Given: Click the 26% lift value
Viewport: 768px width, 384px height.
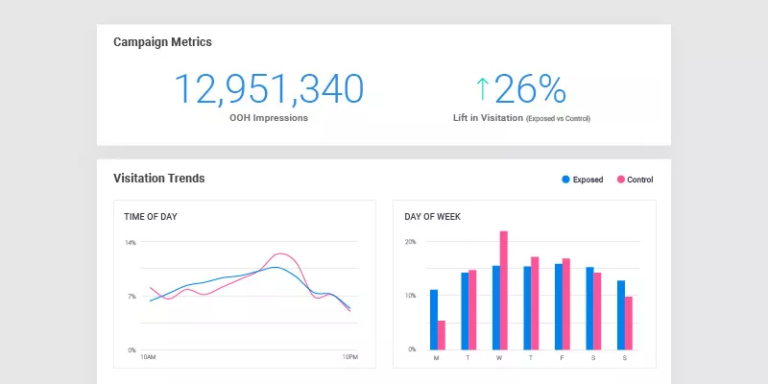Looking at the screenshot, I should (x=530, y=89).
